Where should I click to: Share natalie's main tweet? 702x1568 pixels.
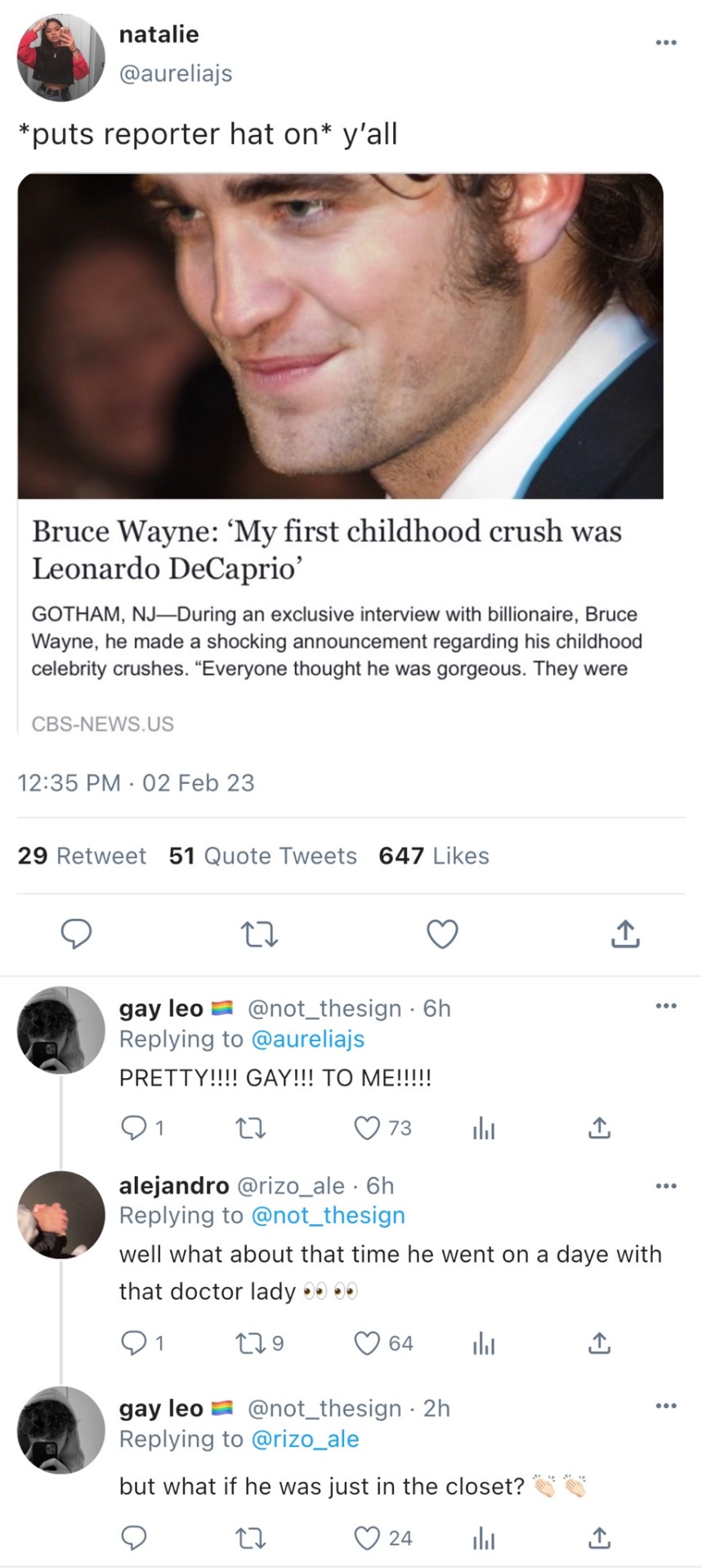[x=625, y=933]
